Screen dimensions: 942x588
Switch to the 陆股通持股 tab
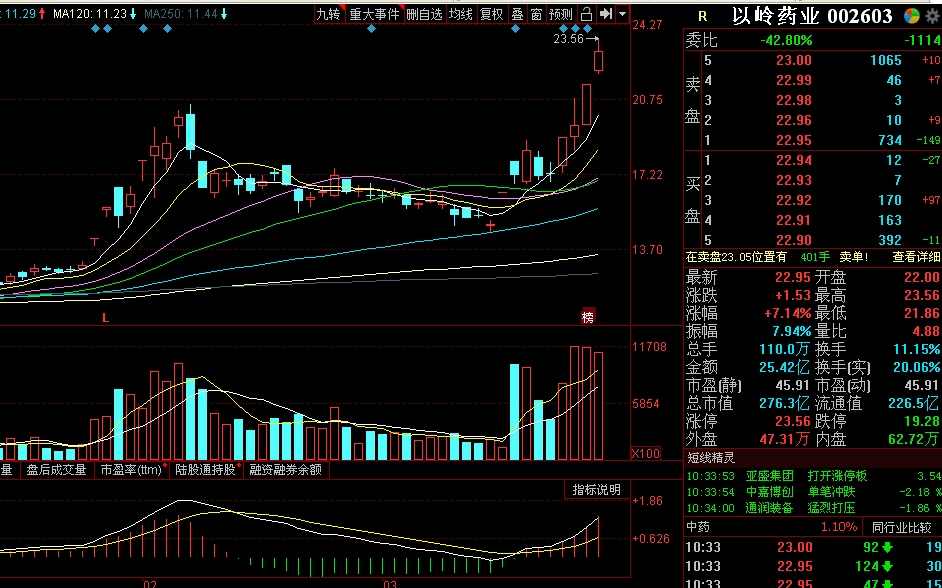click(x=207, y=470)
